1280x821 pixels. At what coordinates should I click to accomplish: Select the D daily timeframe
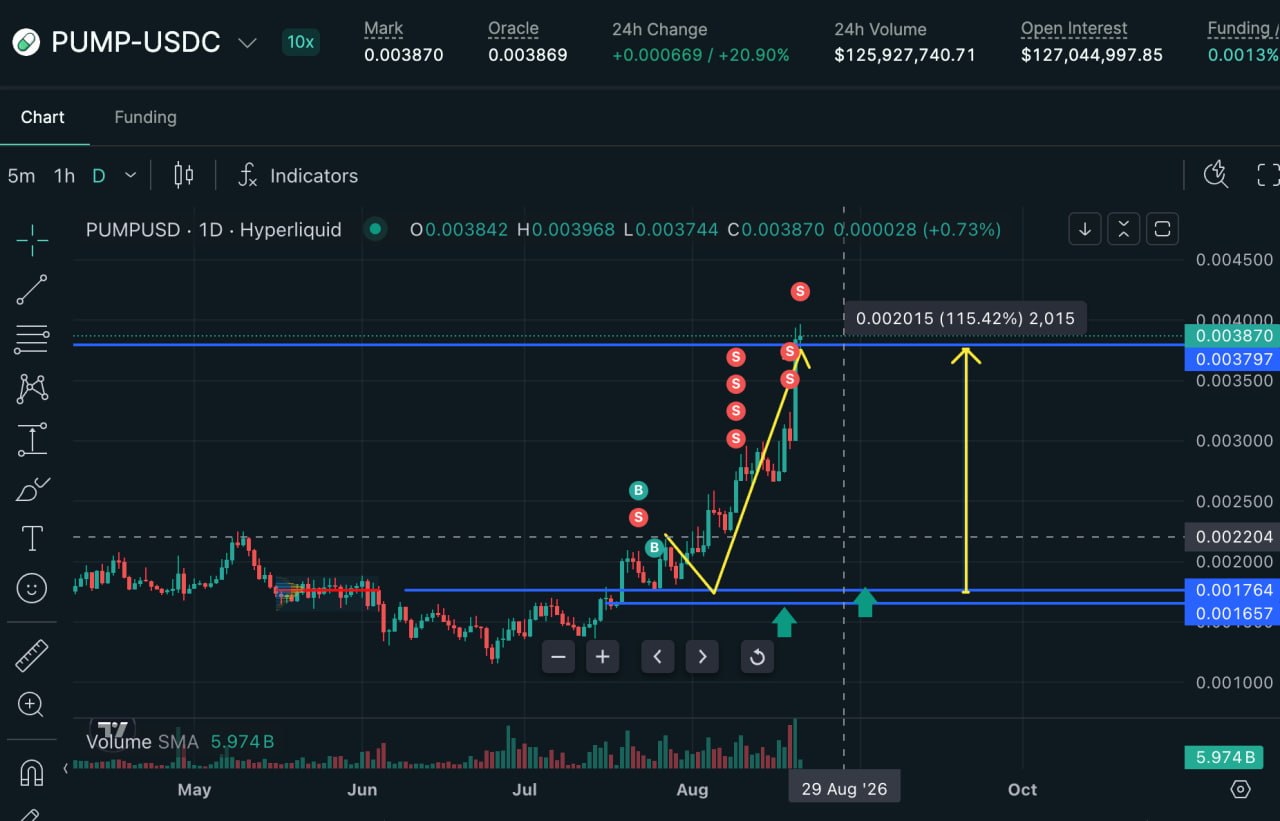98,176
